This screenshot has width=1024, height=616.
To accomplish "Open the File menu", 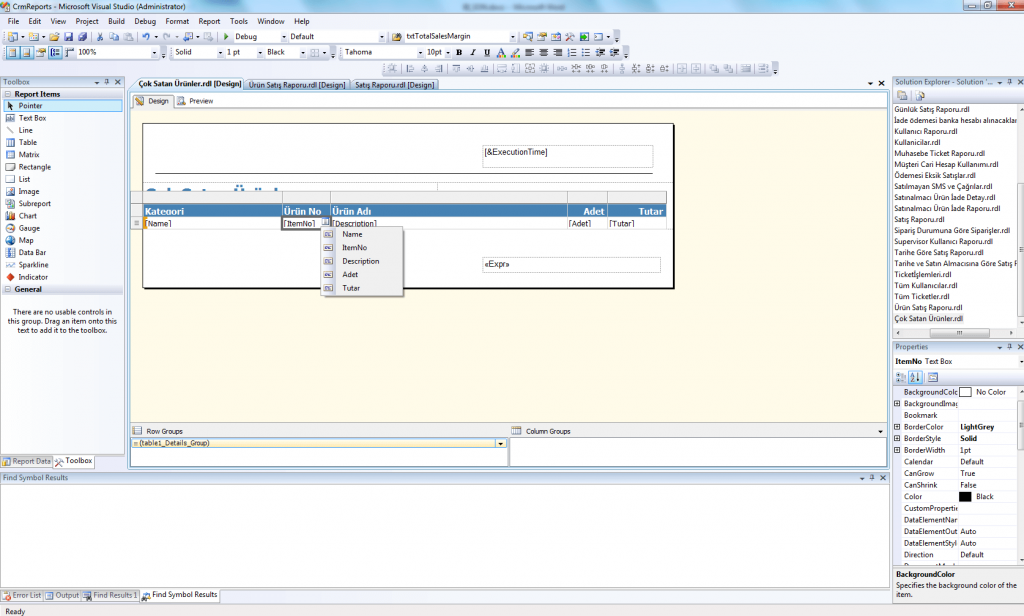I will (13, 22).
